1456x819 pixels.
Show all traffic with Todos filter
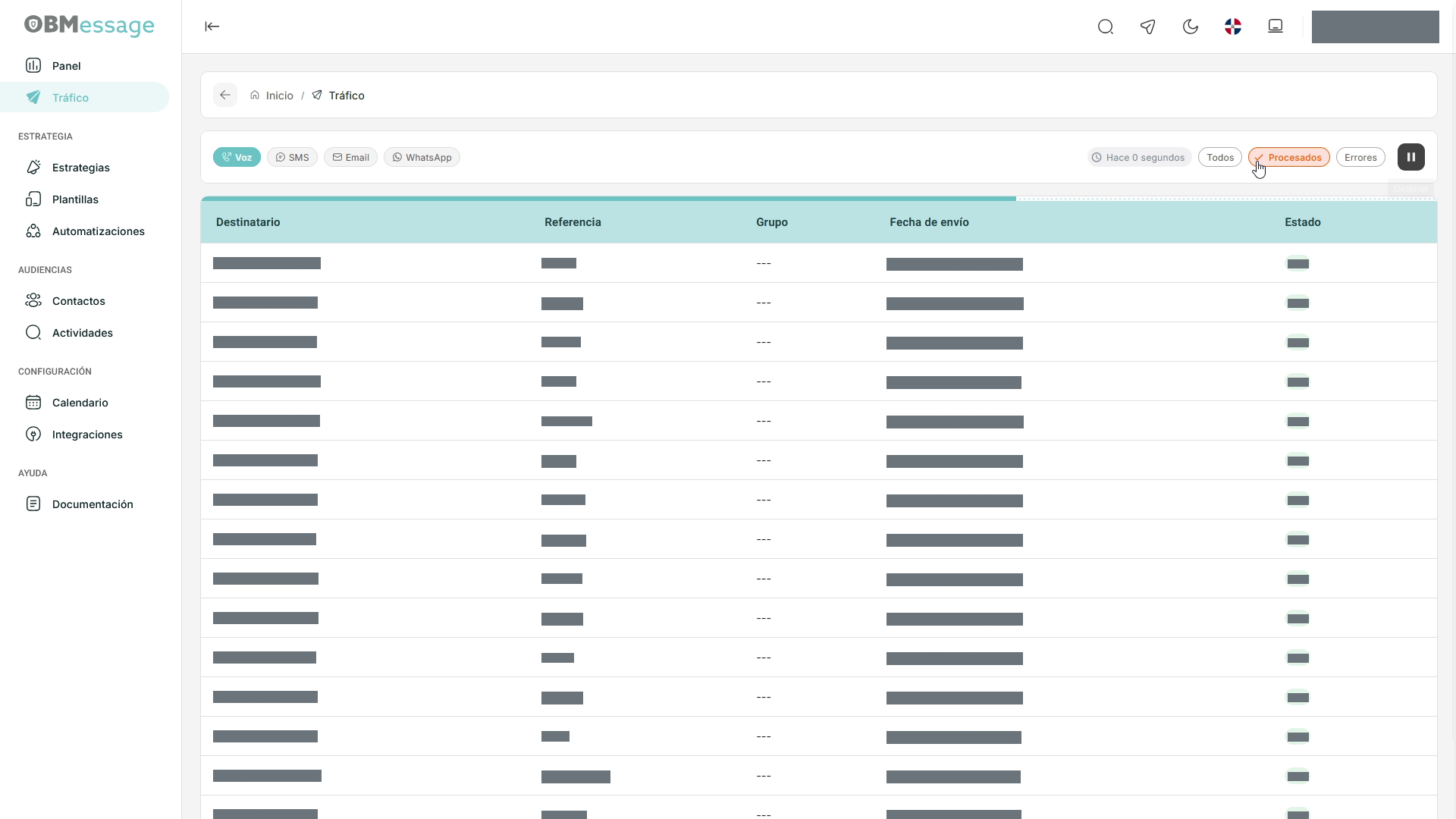pos(1220,157)
